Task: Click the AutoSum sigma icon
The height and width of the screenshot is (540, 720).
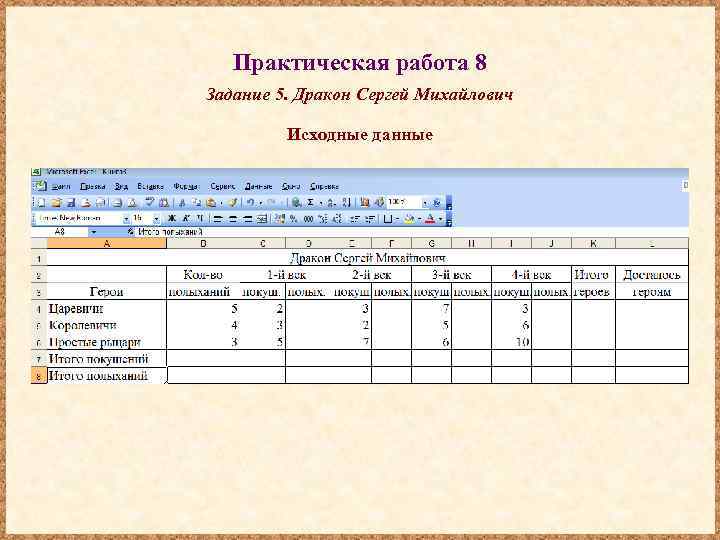Action: tap(310, 202)
